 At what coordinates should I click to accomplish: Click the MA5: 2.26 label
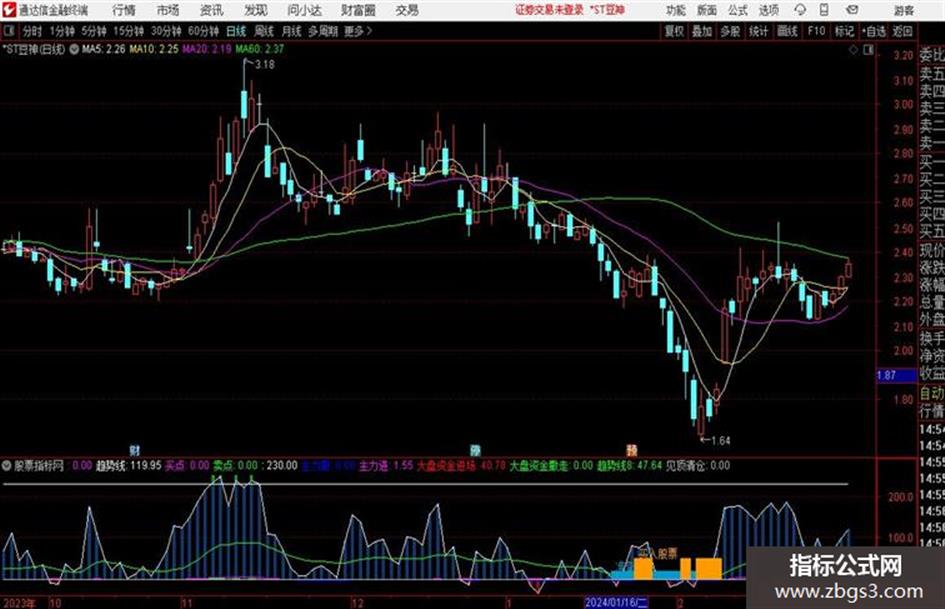click(x=104, y=49)
